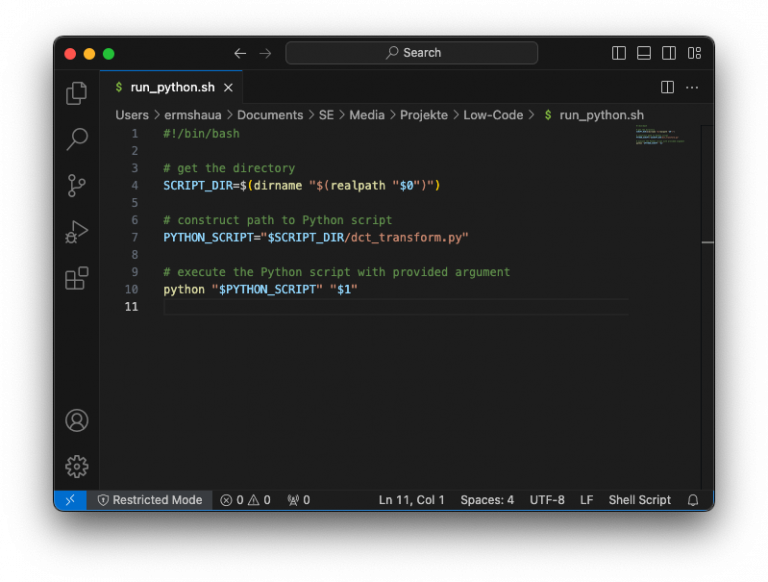Toggle the primary side bar visibility
Image resolution: width=768 pixels, height=582 pixels.
click(619, 53)
